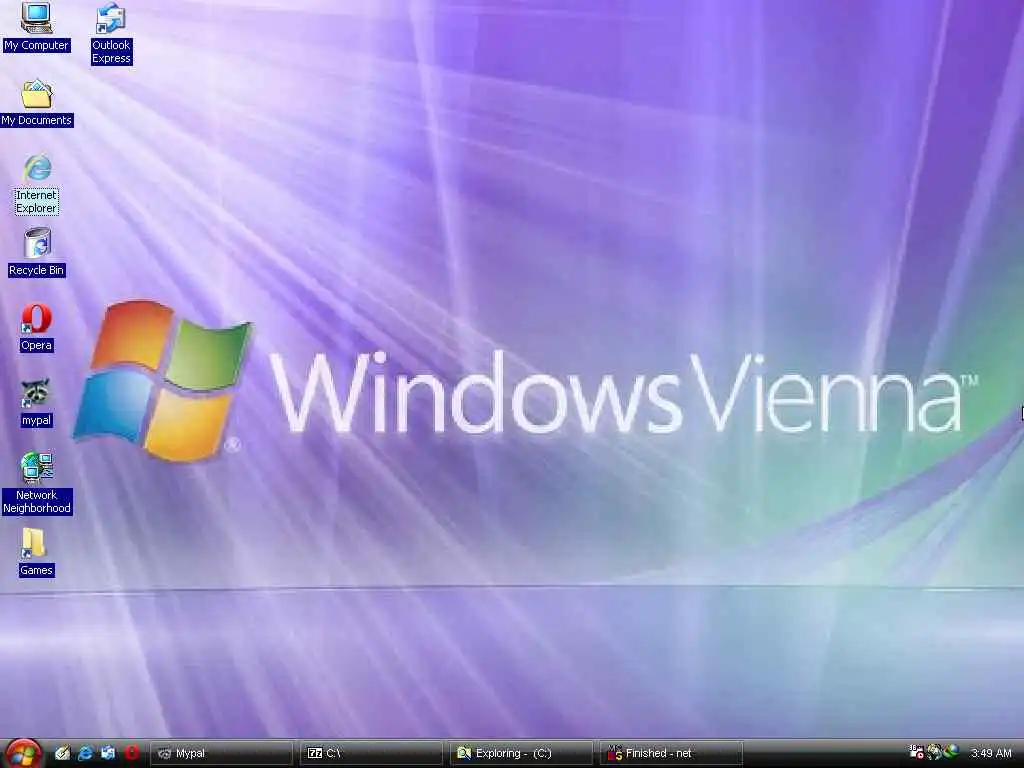Open the Start menu orb
1024x768 pixels.
(x=23, y=753)
